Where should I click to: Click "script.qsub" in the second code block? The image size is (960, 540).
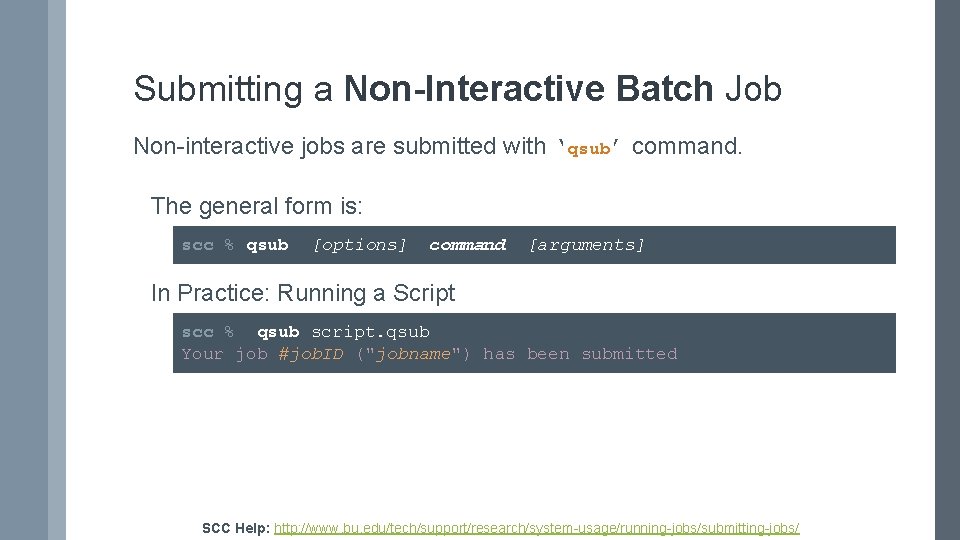tap(370, 332)
